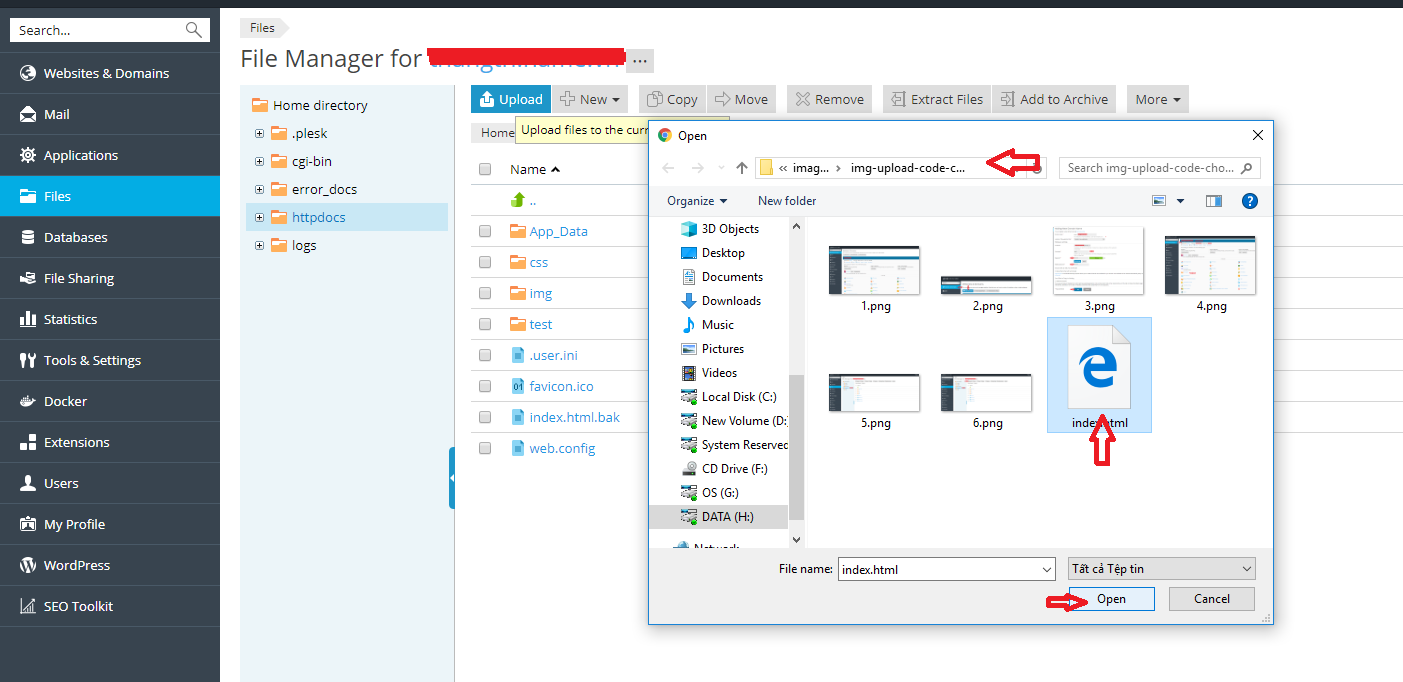
Task: Open the Organize menu in dialog
Action: coord(697,201)
